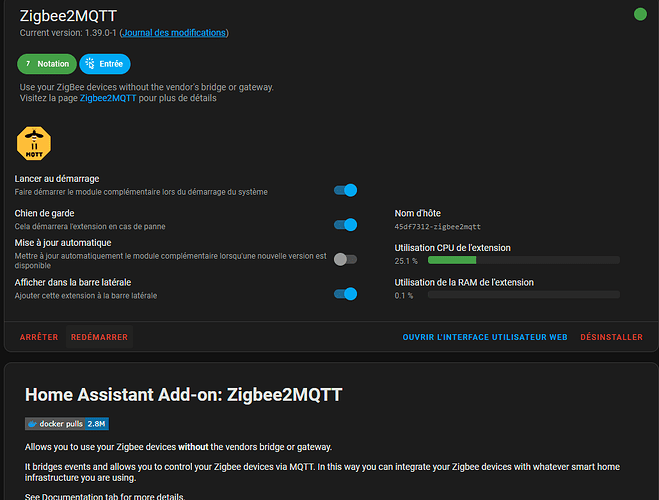Click 'See Documentation tab for more details' text

coord(105,496)
